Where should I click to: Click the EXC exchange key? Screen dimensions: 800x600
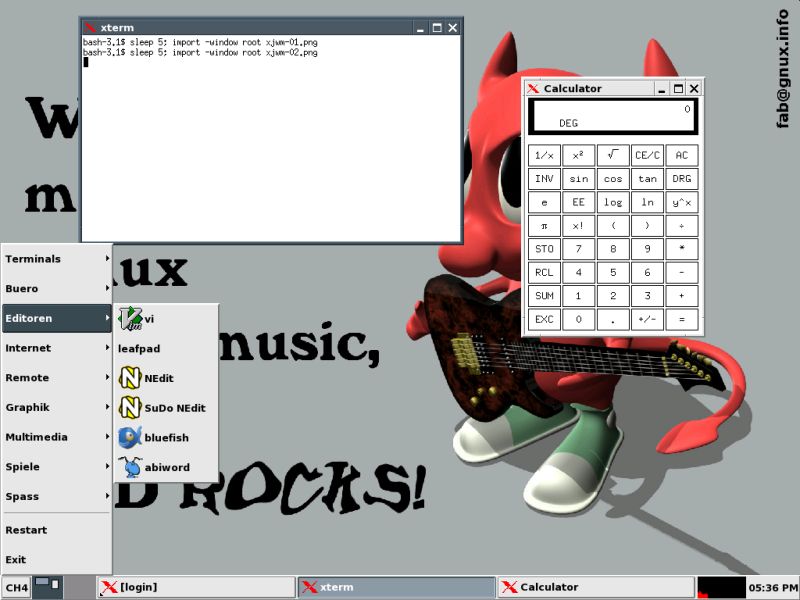click(544, 319)
